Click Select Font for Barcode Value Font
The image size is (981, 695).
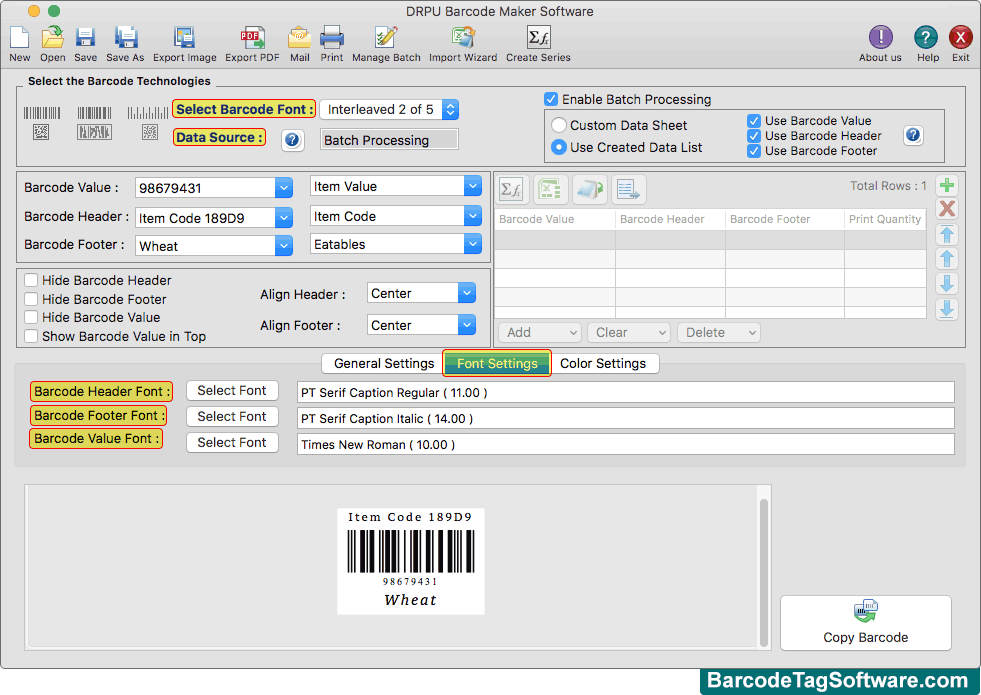click(232, 442)
